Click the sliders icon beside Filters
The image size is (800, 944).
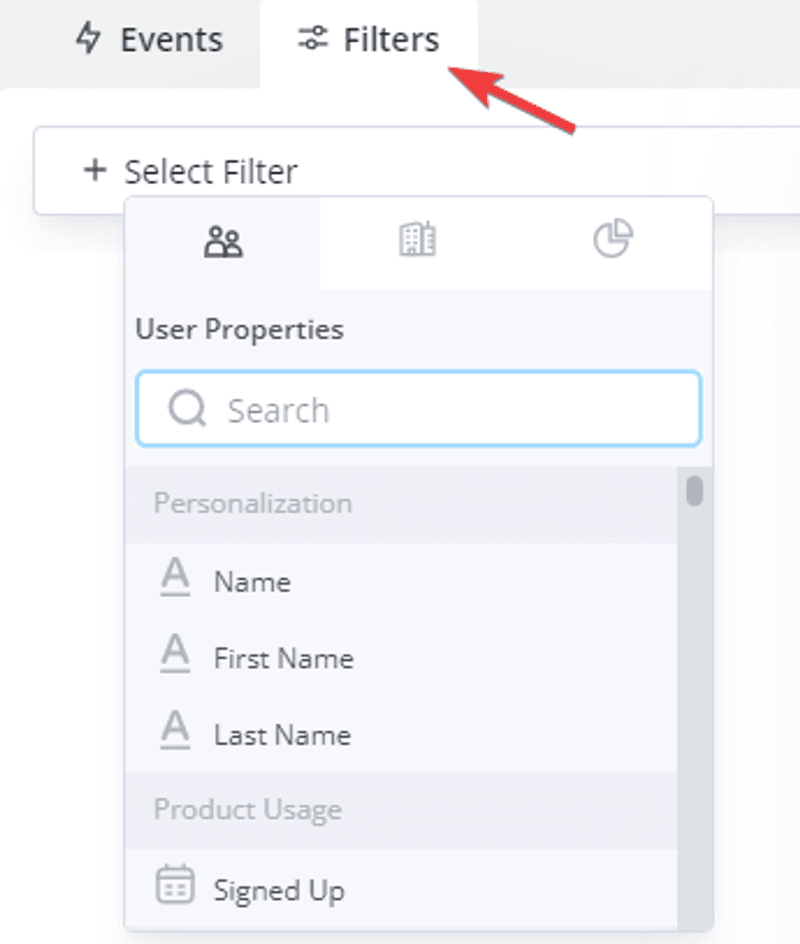tap(312, 39)
